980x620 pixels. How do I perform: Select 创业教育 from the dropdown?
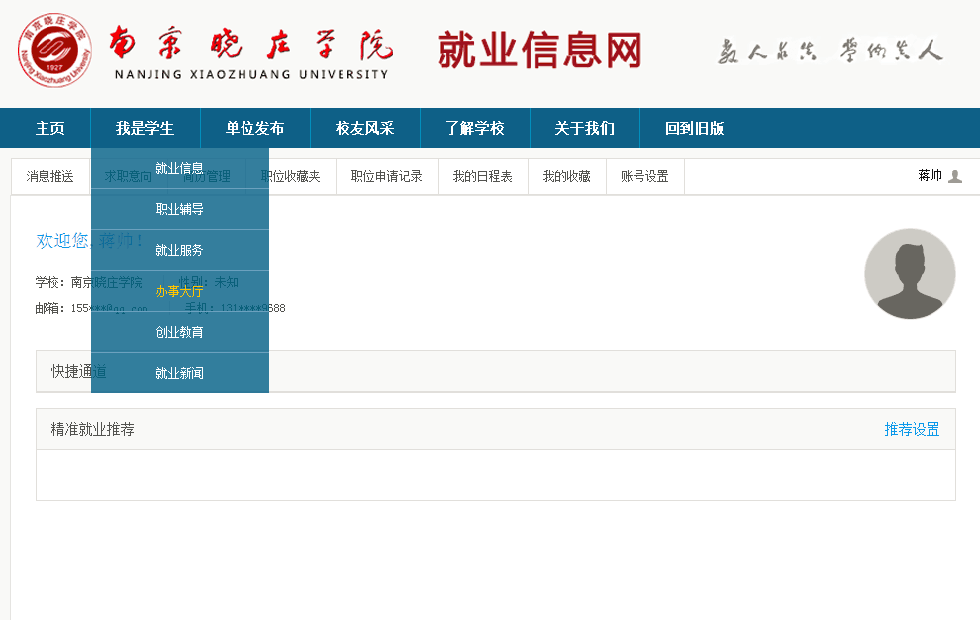pyautogui.click(x=180, y=332)
